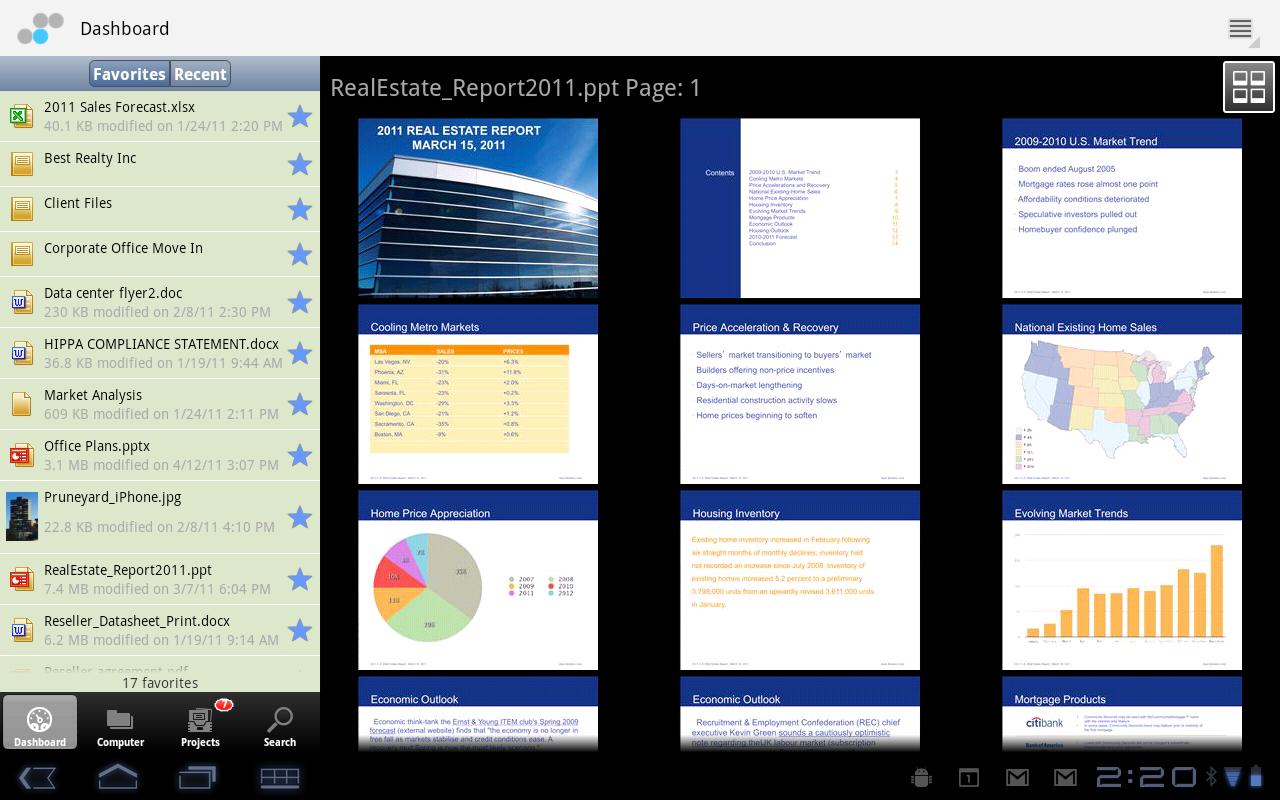Tap the Bluetooth status icon

1210,777
